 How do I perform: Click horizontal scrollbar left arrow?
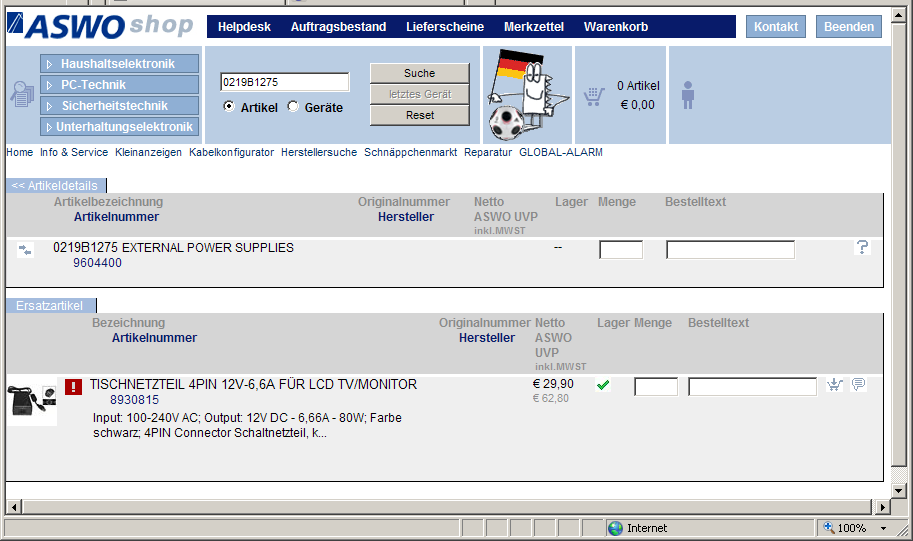[x=15, y=507]
